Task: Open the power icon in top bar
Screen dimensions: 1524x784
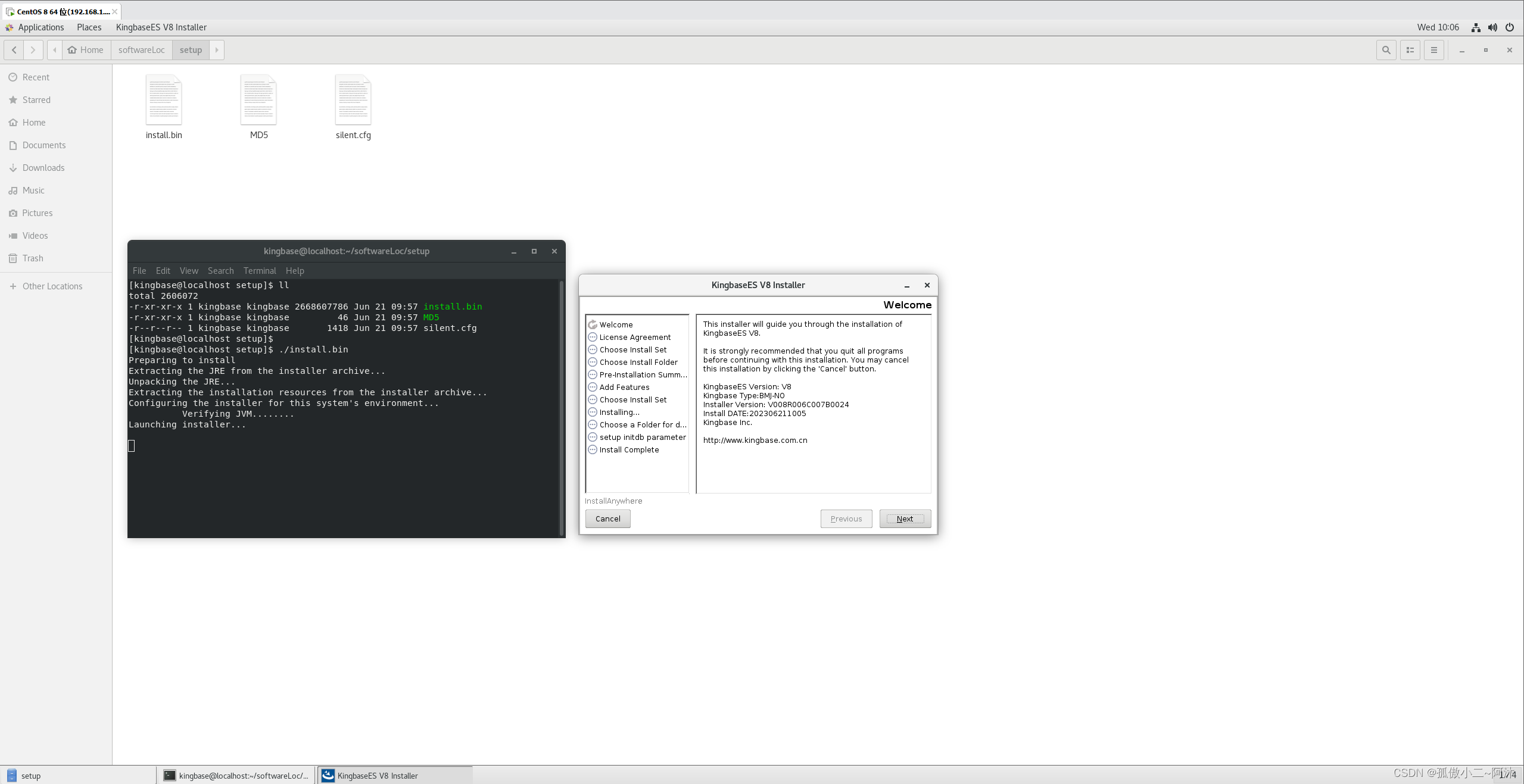Action: click(1509, 27)
